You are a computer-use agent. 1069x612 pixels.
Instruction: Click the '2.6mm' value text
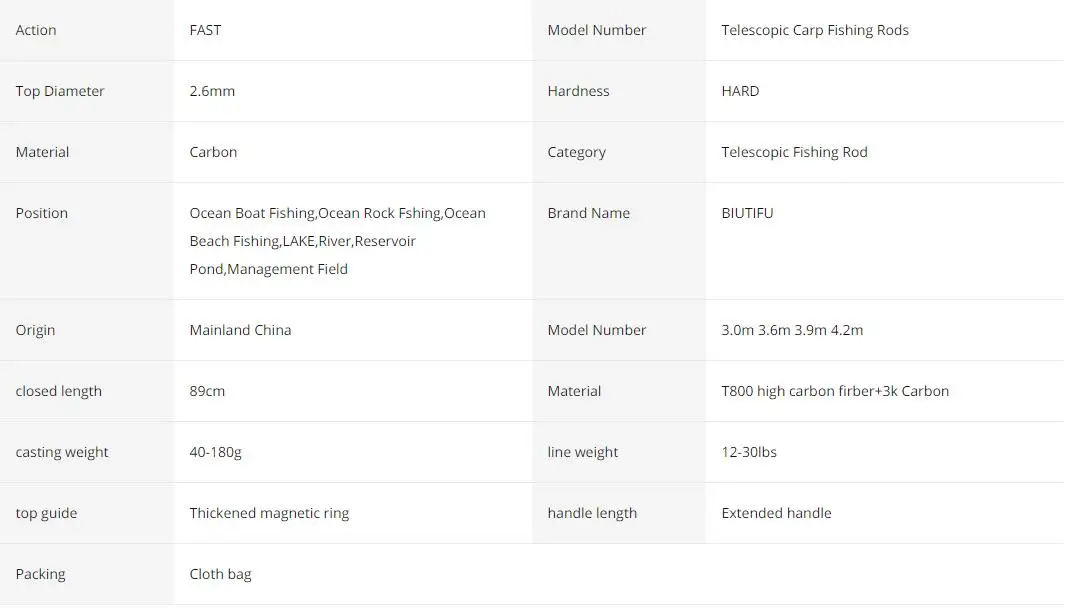tap(212, 91)
